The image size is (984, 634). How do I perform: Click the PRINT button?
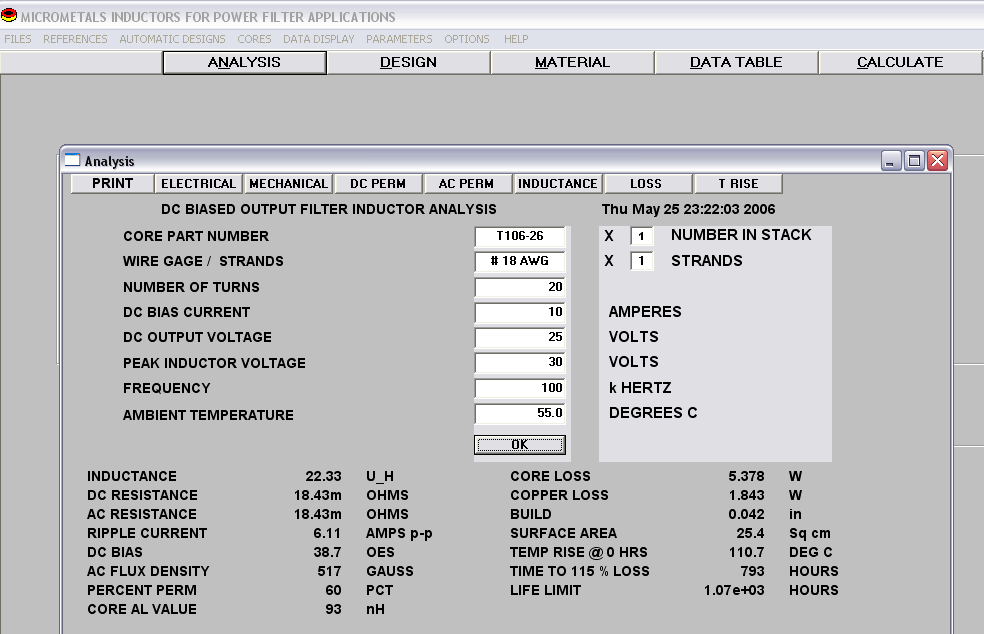point(112,183)
